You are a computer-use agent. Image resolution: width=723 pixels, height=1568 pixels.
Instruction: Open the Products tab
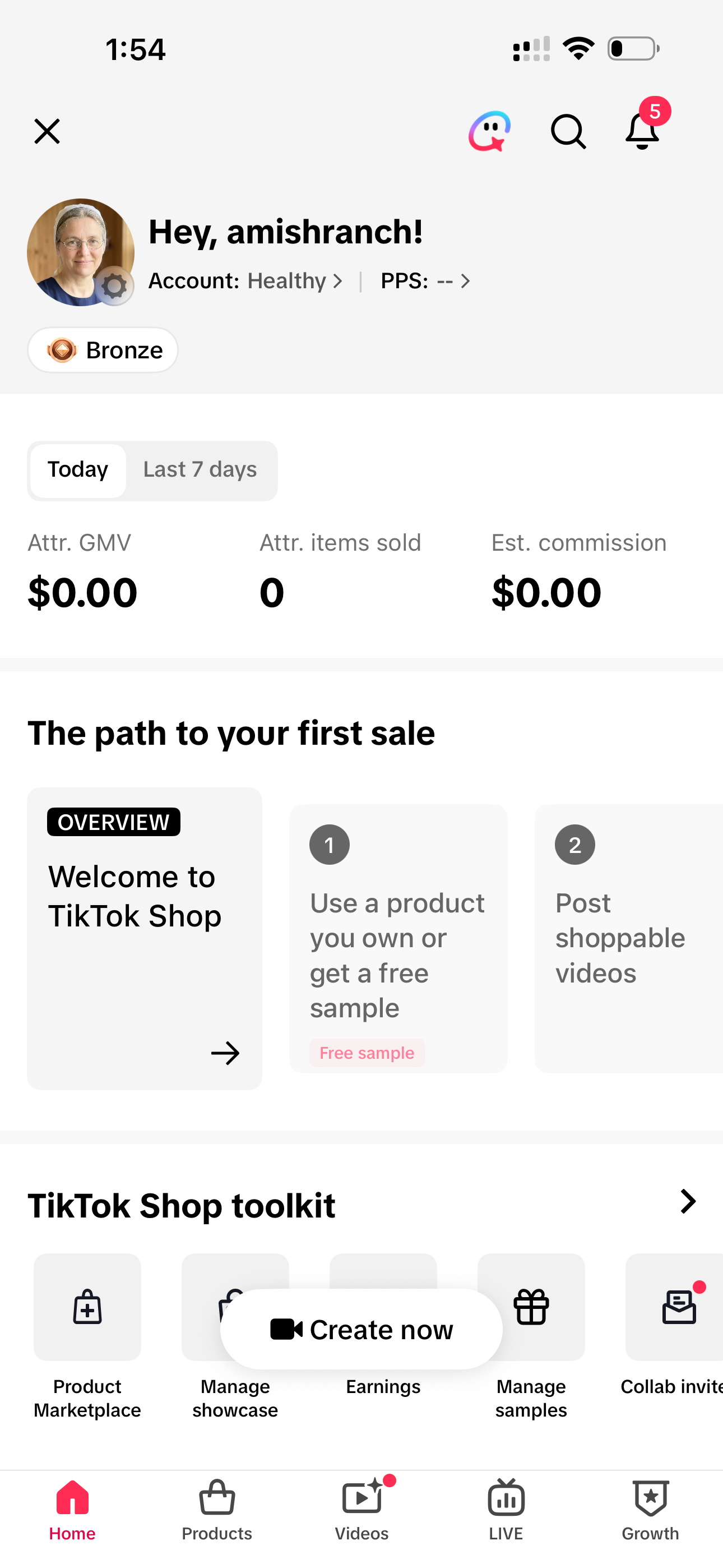coord(217,1510)
